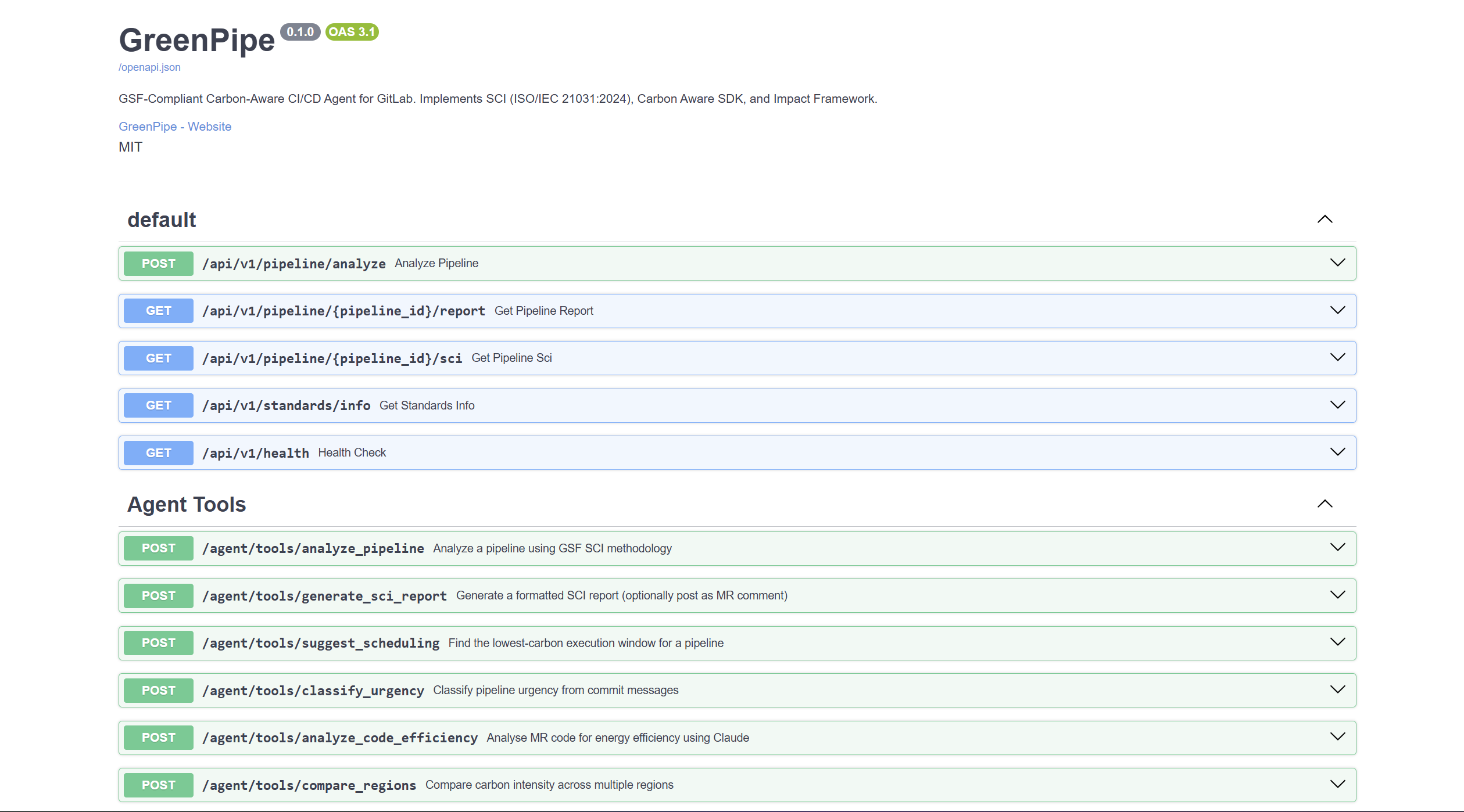The image size is (1464, 812).
Task: Open the GreenPipe - Website link
Action: 174,127
